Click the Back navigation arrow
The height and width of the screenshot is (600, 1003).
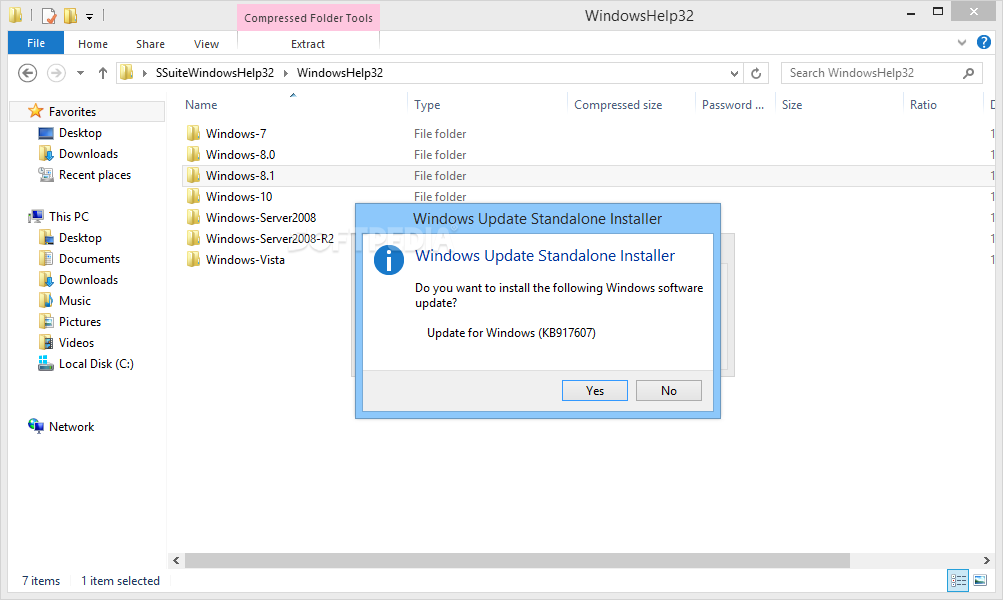pos(28,73)
